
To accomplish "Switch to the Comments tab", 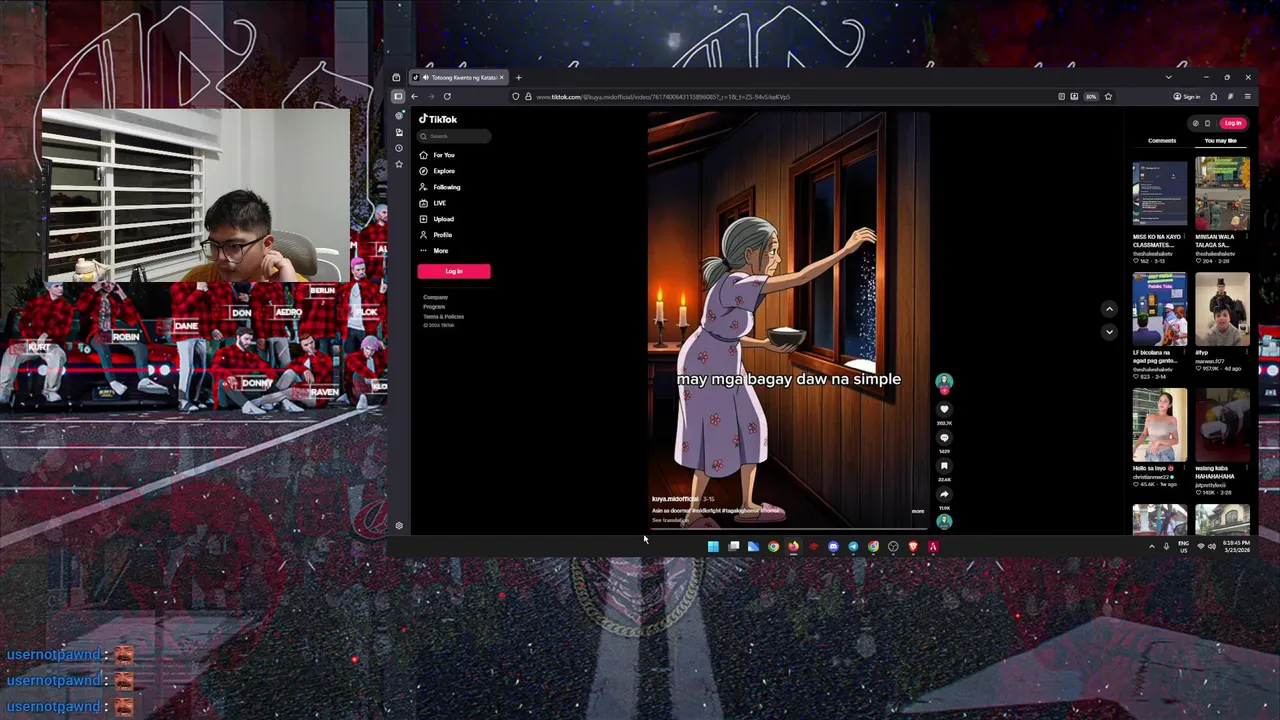I will (1162, 141).
